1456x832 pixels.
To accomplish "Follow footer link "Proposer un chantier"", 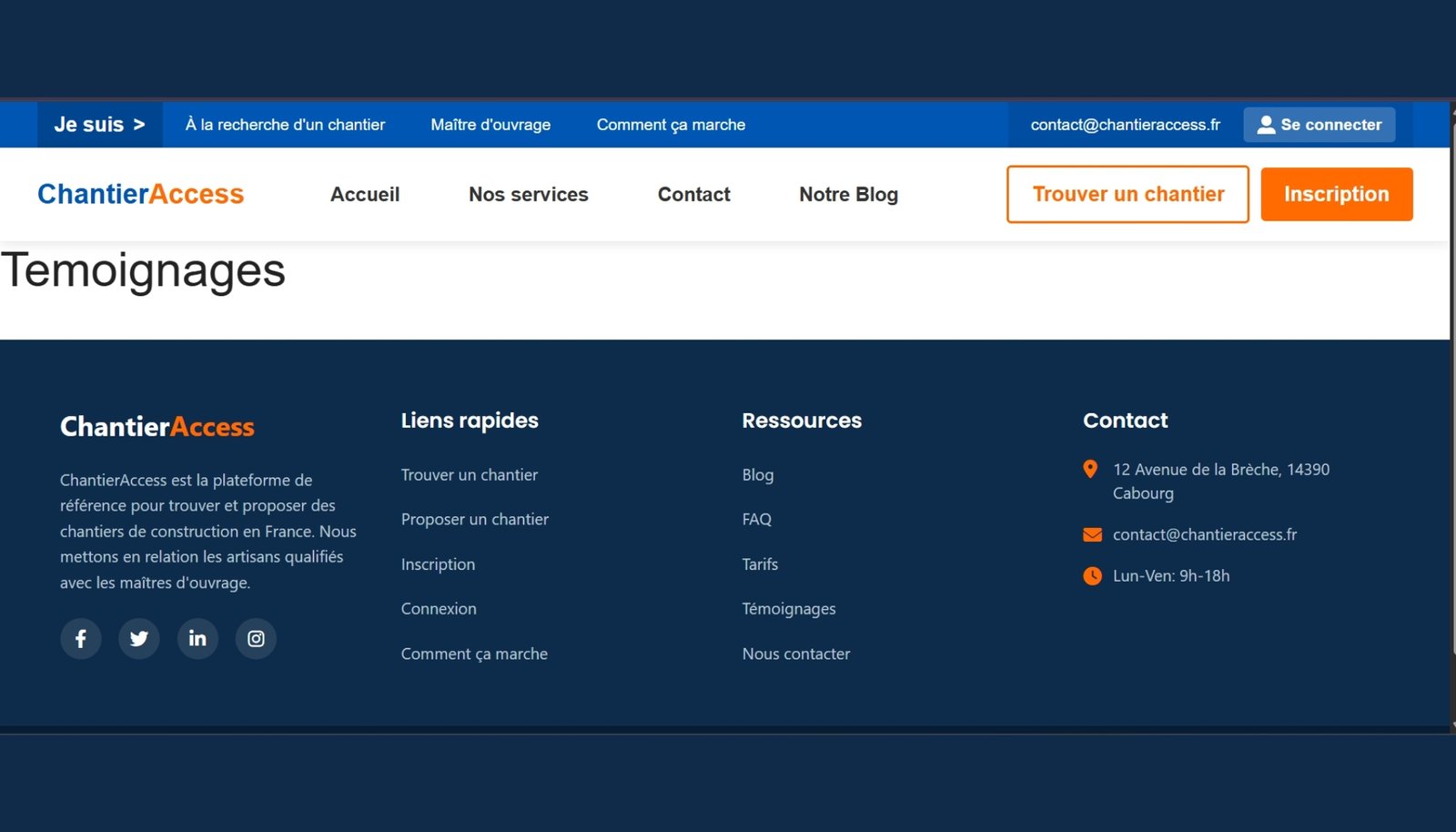I will click(x=475, y=520).
